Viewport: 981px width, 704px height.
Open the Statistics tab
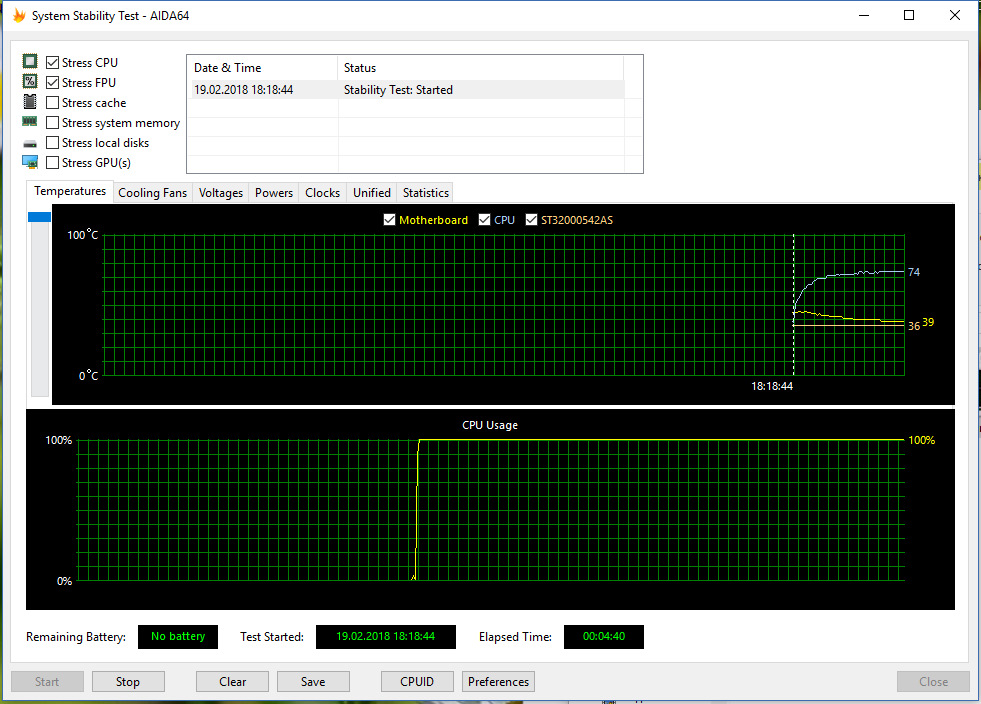425,193
